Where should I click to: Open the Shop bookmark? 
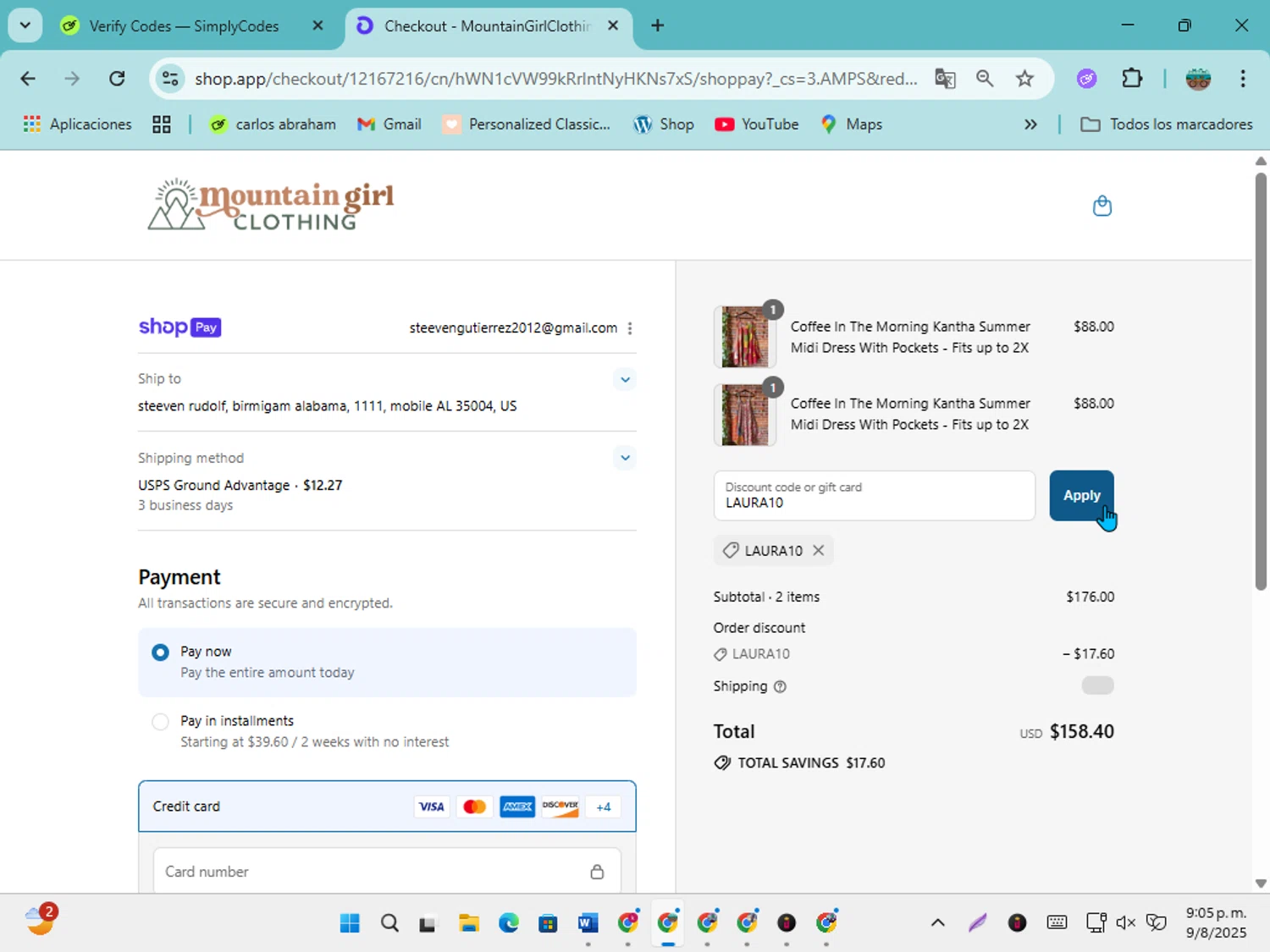(x=664, y=124)
